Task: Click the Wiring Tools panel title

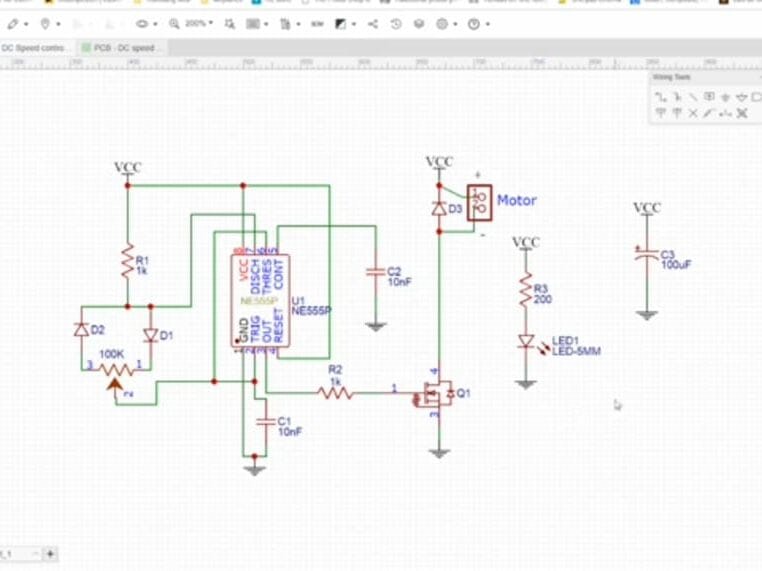Action: click(671, 77)
